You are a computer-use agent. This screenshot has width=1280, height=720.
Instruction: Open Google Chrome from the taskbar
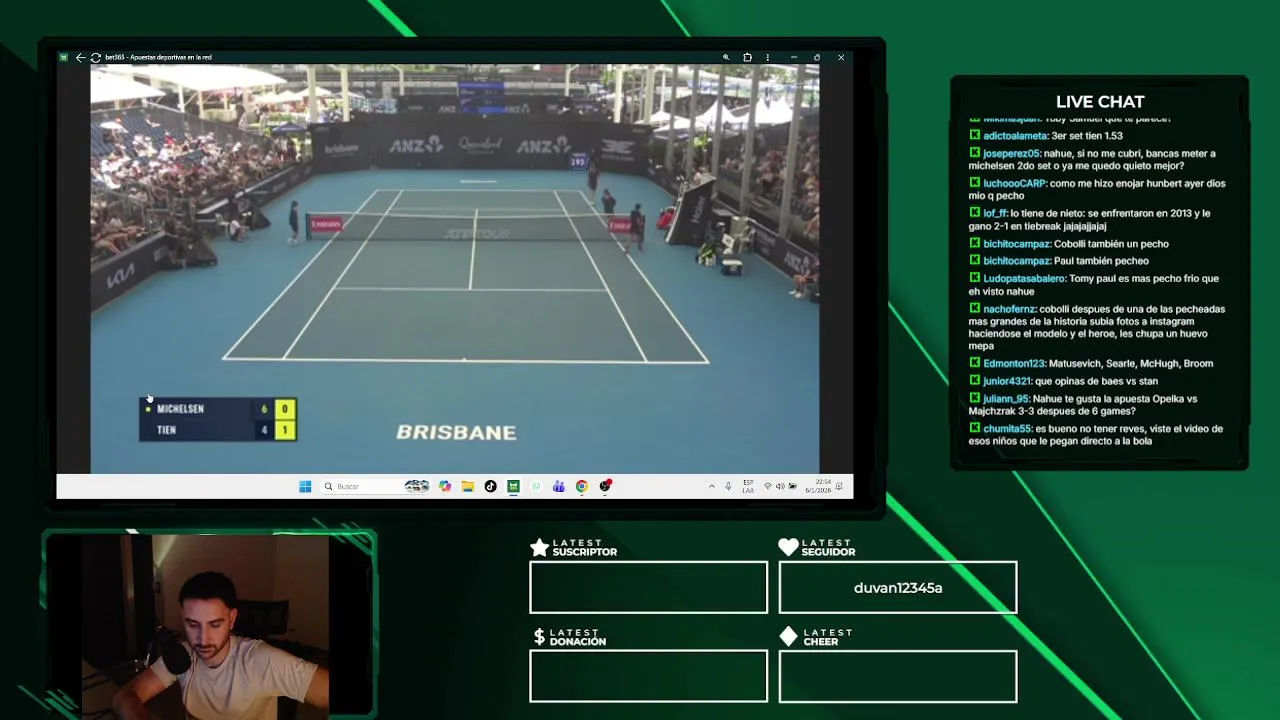[581, 486]
